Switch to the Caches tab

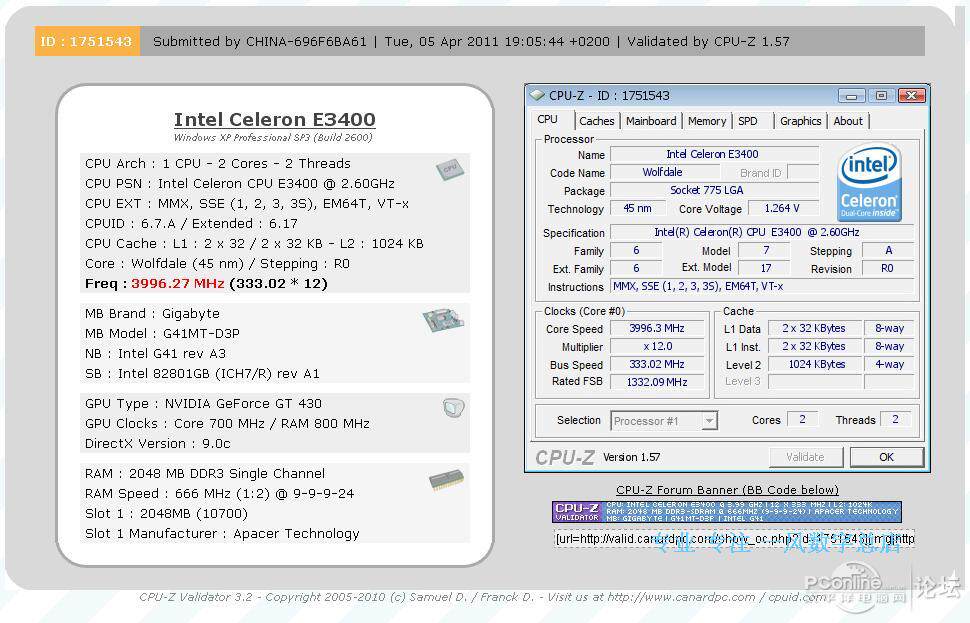[x=596, y=121]
